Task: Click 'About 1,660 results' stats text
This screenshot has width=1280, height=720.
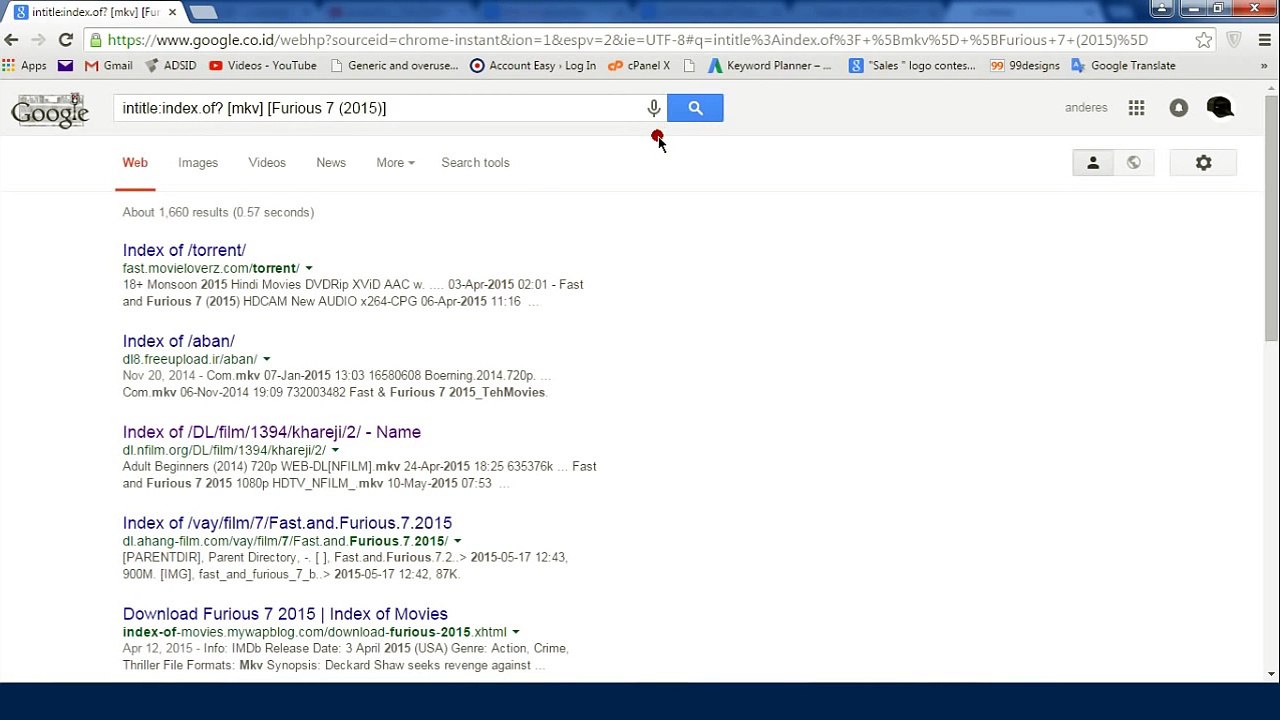Action: (x=218, y=212)
